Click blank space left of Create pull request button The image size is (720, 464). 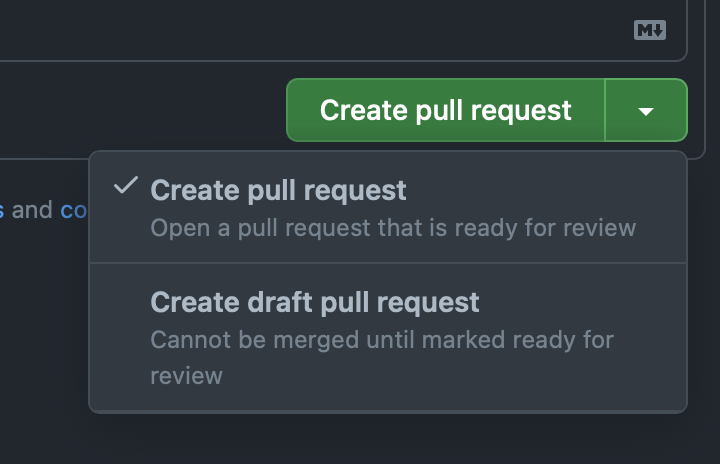(142, 110)
